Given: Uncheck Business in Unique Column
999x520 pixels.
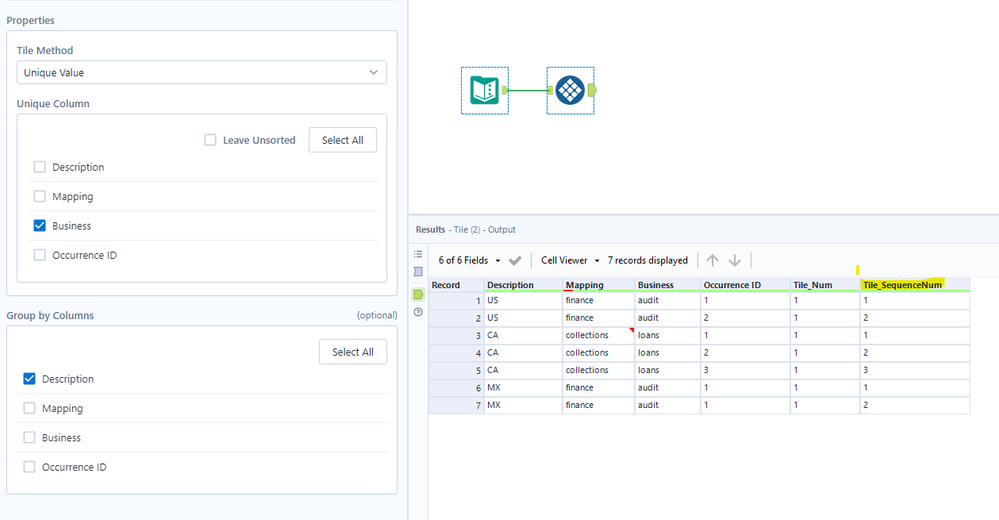Looking at the screenshot, I should pyautogui.click(x=40, y=226).
